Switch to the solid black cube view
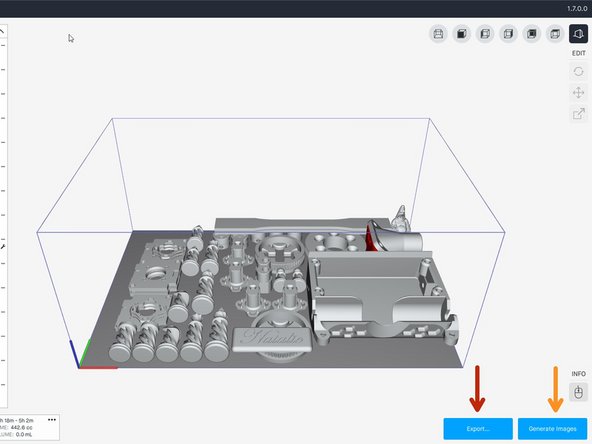 (461, 34)
